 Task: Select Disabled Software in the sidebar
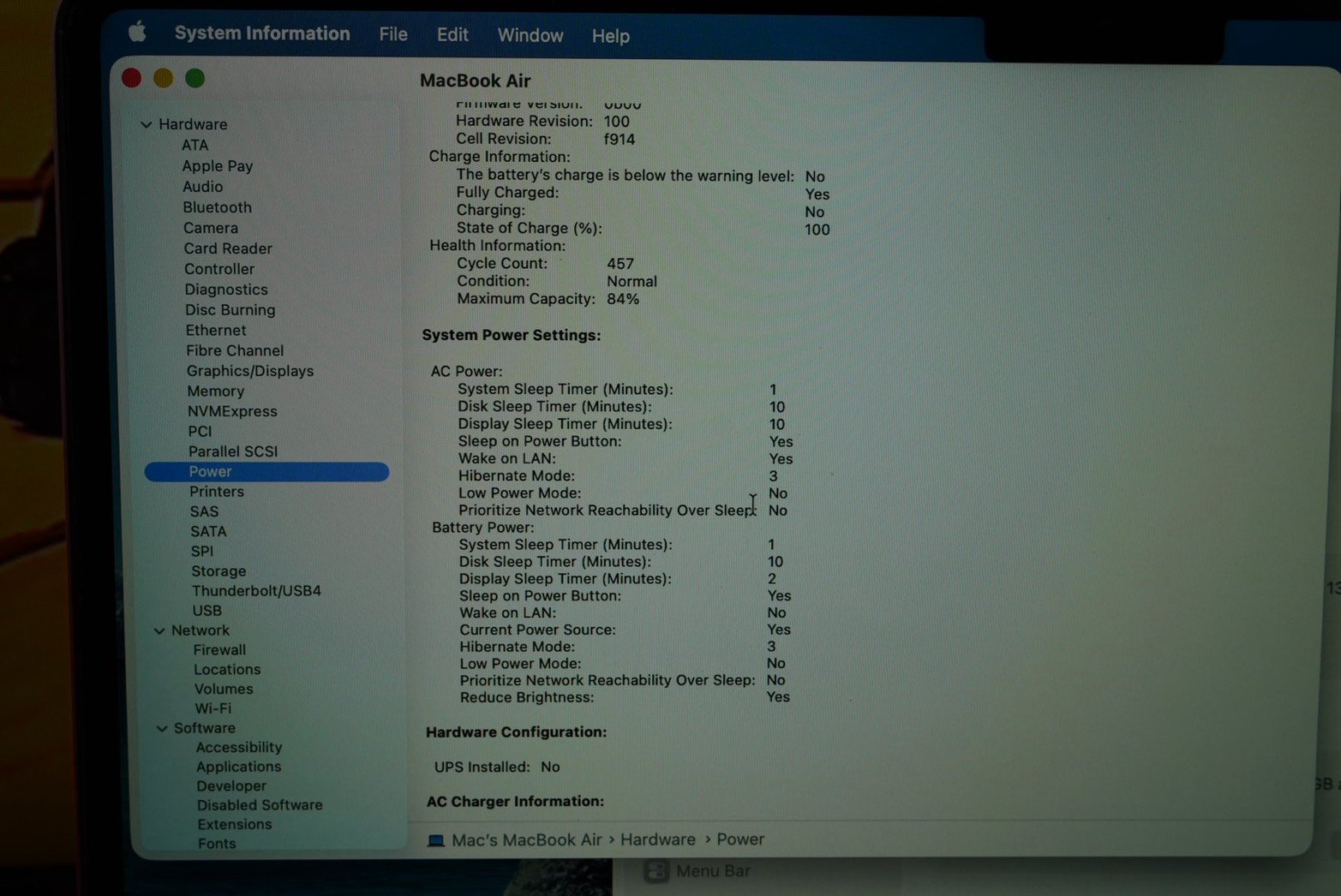pos(260,805)
